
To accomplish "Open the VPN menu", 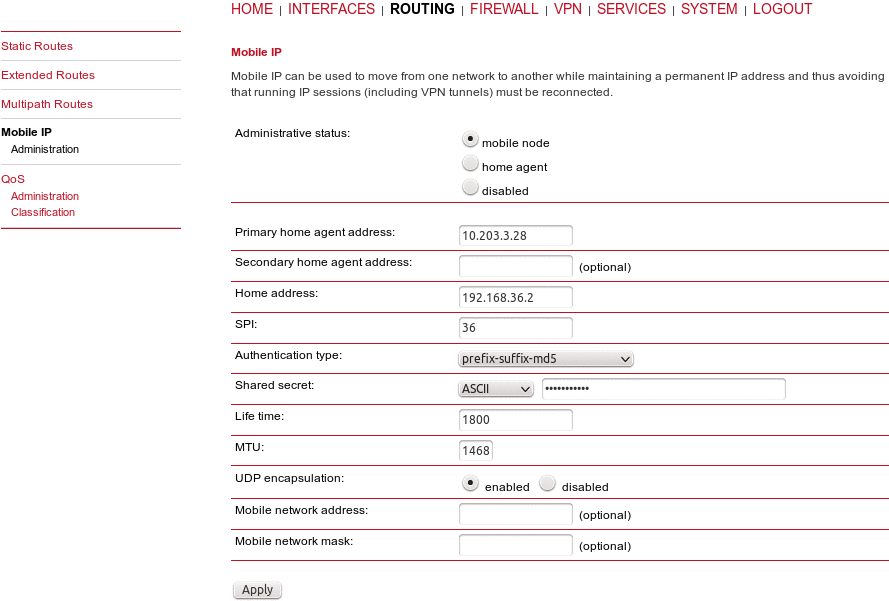I will click(568, 9).
